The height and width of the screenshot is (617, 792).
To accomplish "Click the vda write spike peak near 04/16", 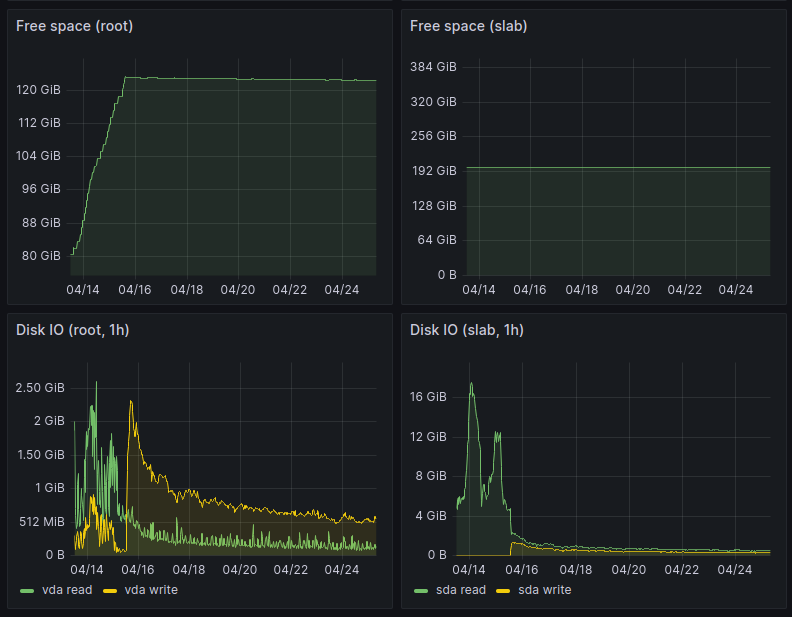I will coord(131,402).
